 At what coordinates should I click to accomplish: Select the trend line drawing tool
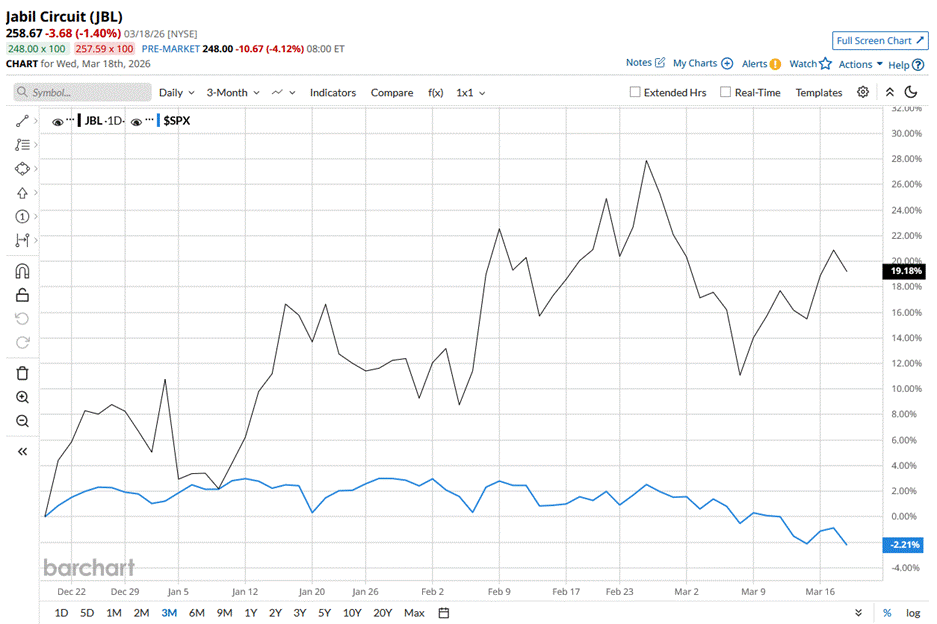22,121
